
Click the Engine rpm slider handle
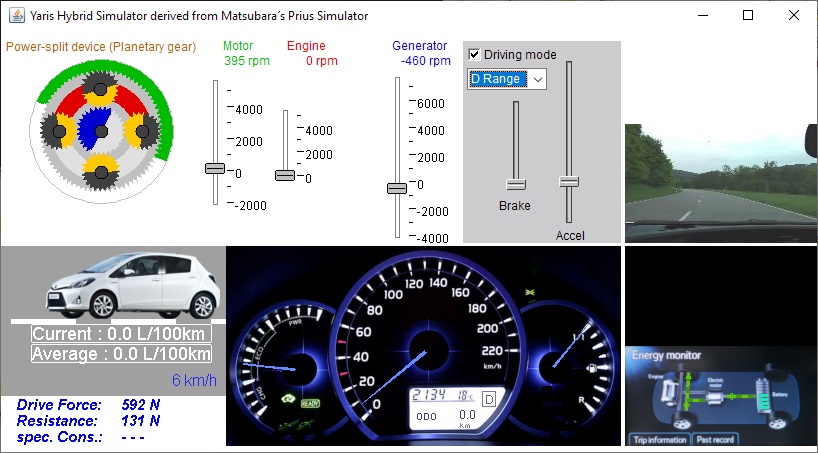coord(285,175)
